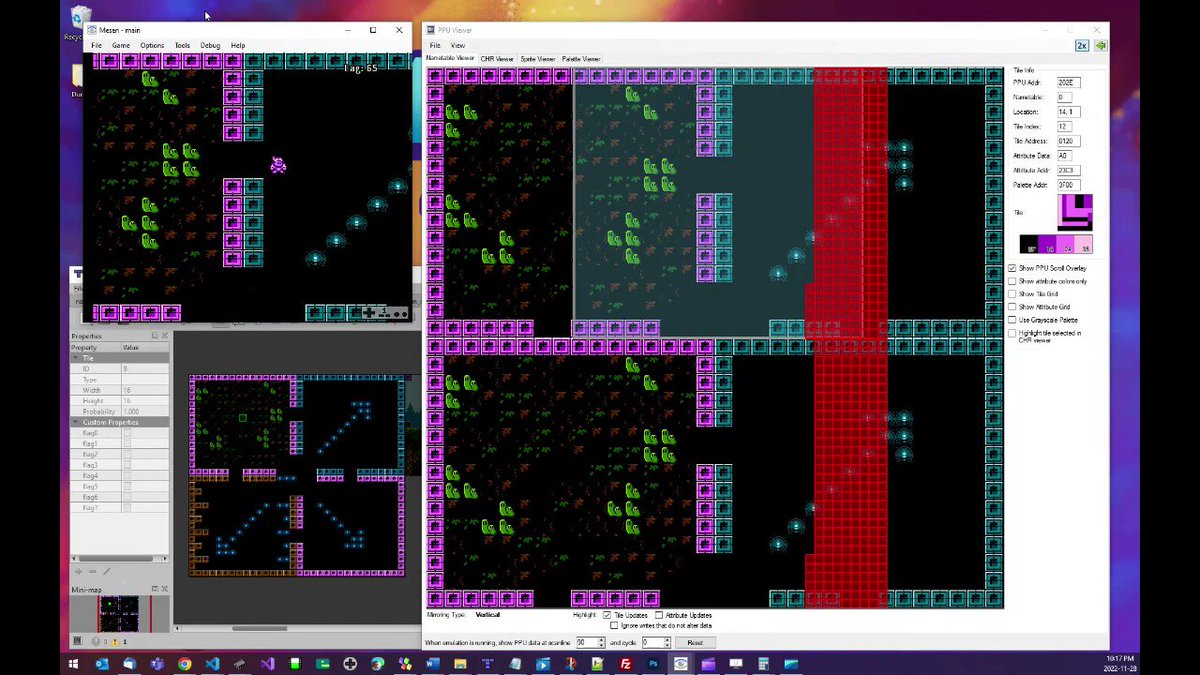
Task: Click the scanline number stepper arrows
Action: point(601,642)
